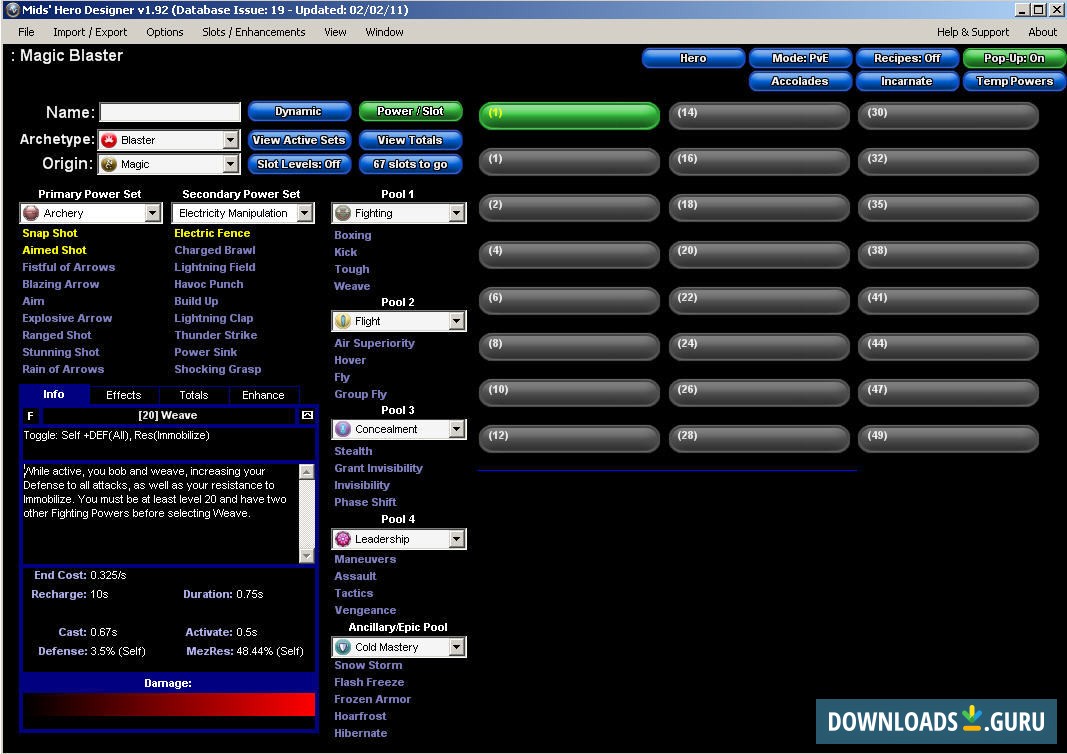Select the Electric Fence power
This screenshot has width=1067, height=754.
pos(212,233)
